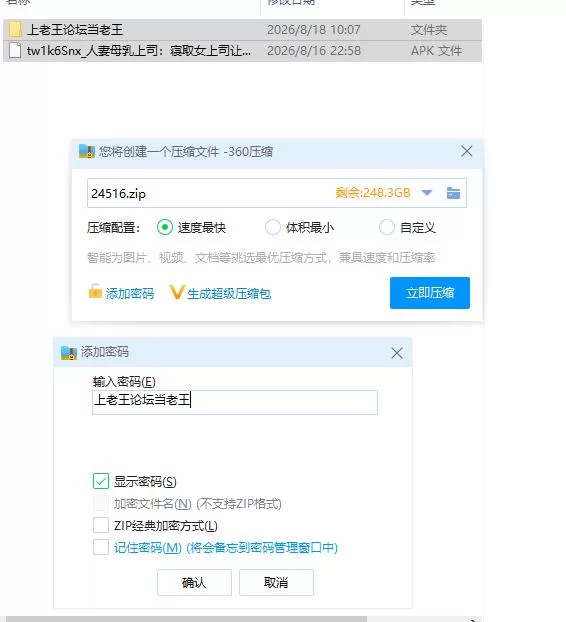Uncheck the 显示密码(S) checkbox
This screenshot has height=622, width=566.
click(101, 481)
